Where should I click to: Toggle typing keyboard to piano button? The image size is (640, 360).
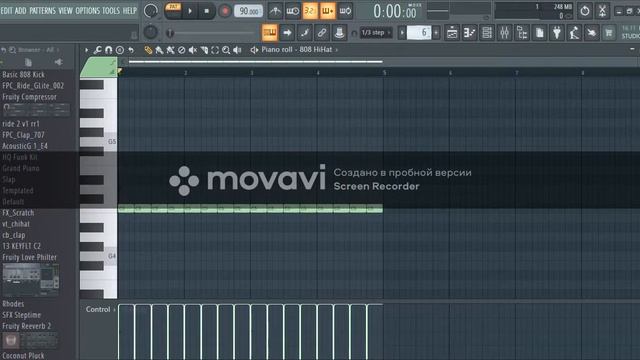[x=269, y=33]
